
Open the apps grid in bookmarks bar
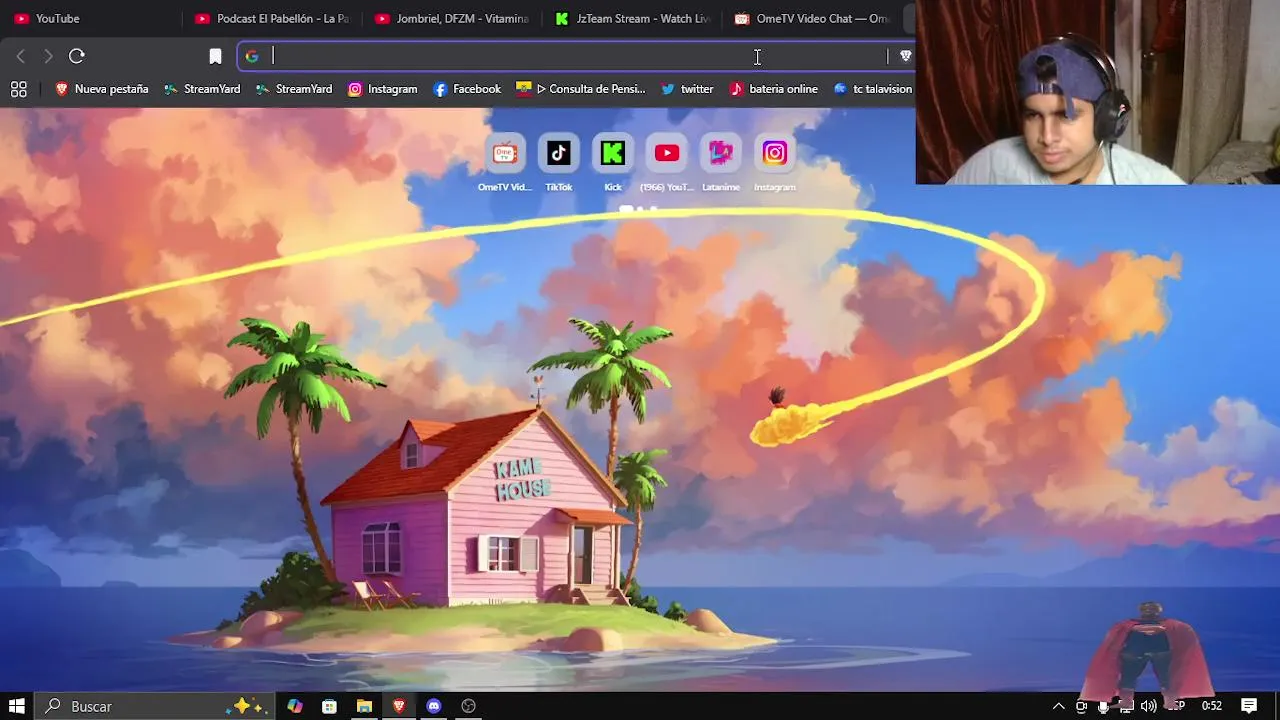click(18, 89)
